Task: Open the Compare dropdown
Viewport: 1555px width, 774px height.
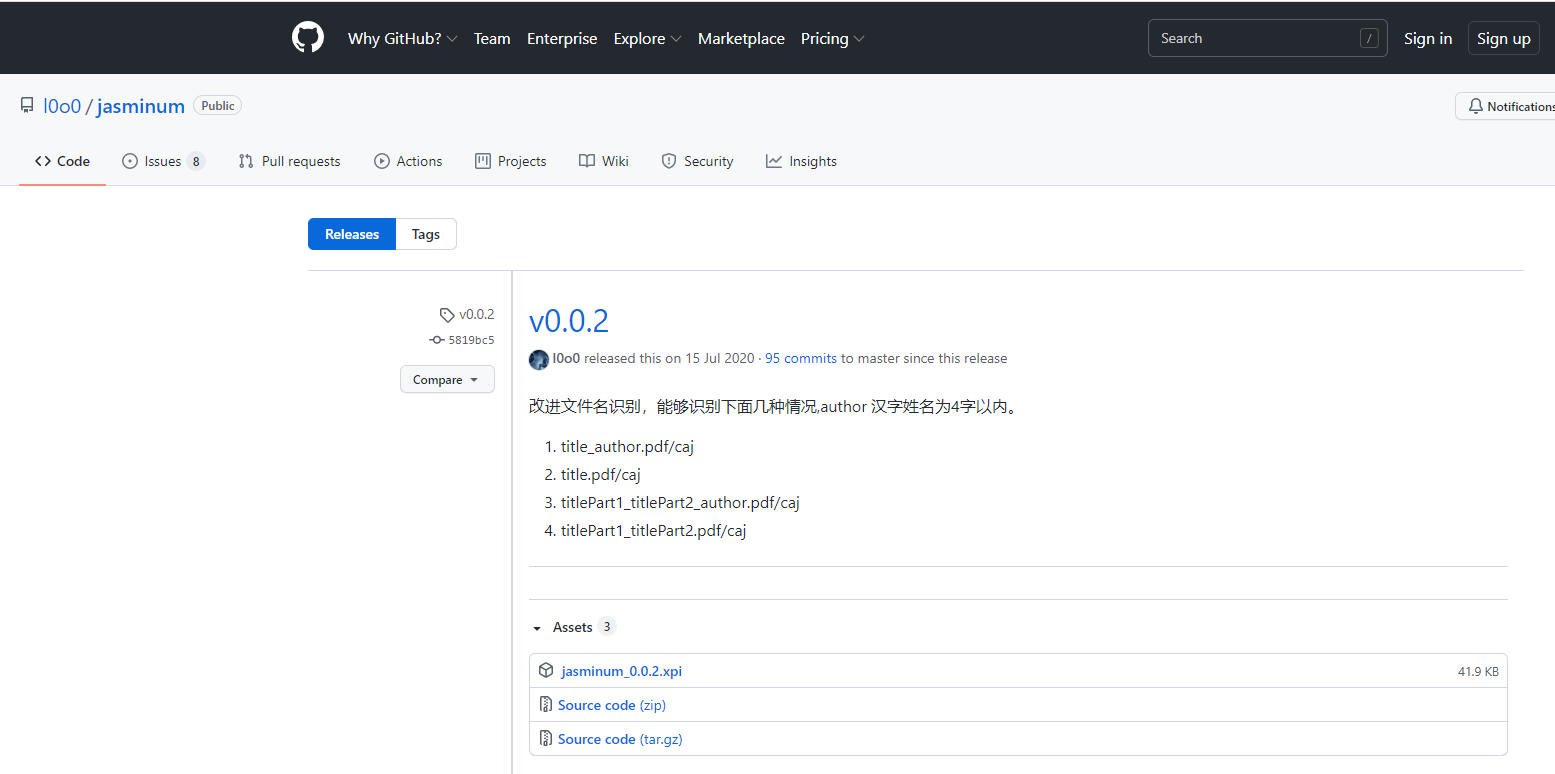Action: (x=447, y=379)
